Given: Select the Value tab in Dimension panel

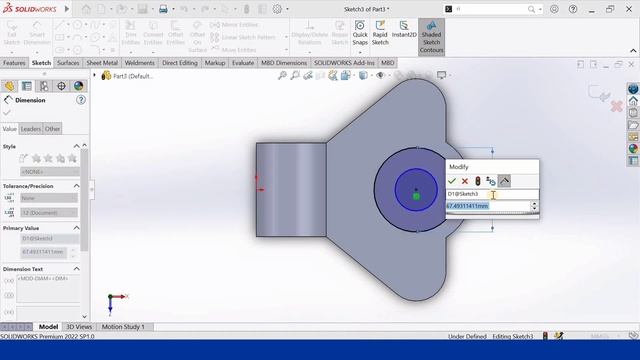Looking at the screenshot, I should pyautogui.click(x=9, y=129).
